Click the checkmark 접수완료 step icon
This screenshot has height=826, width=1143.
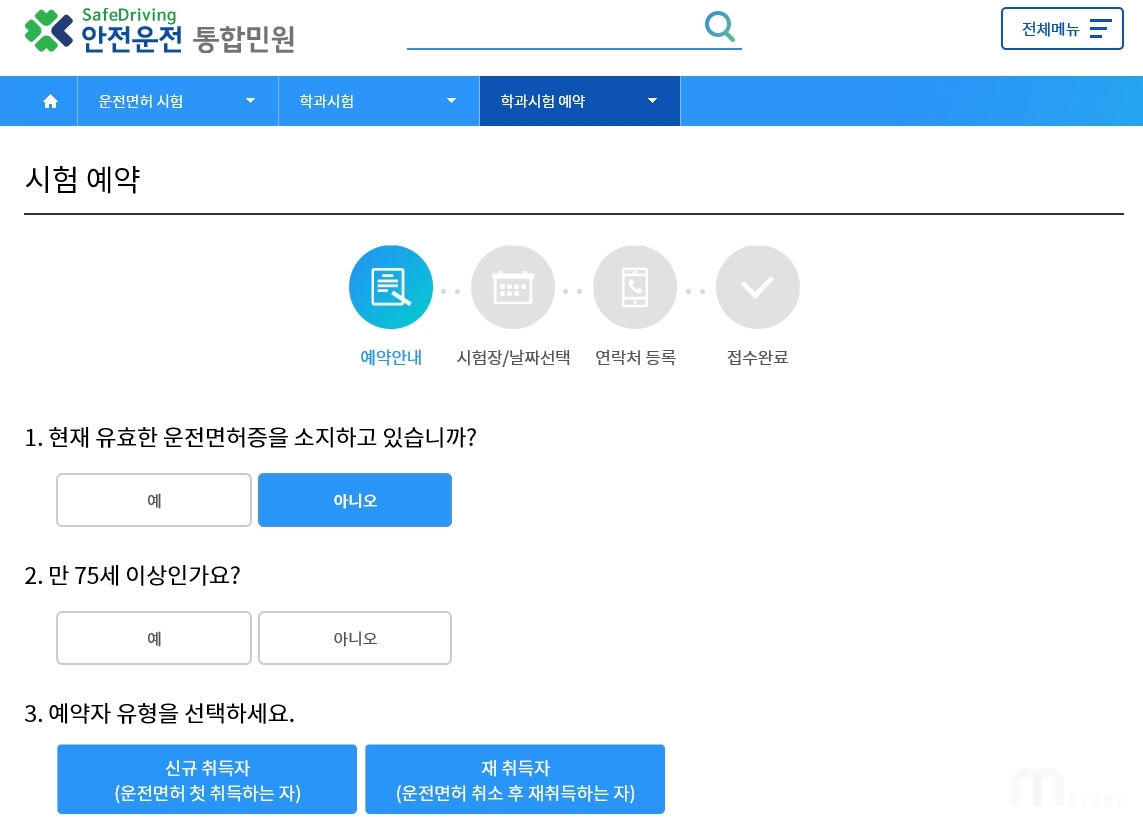[x=757, y=287]
